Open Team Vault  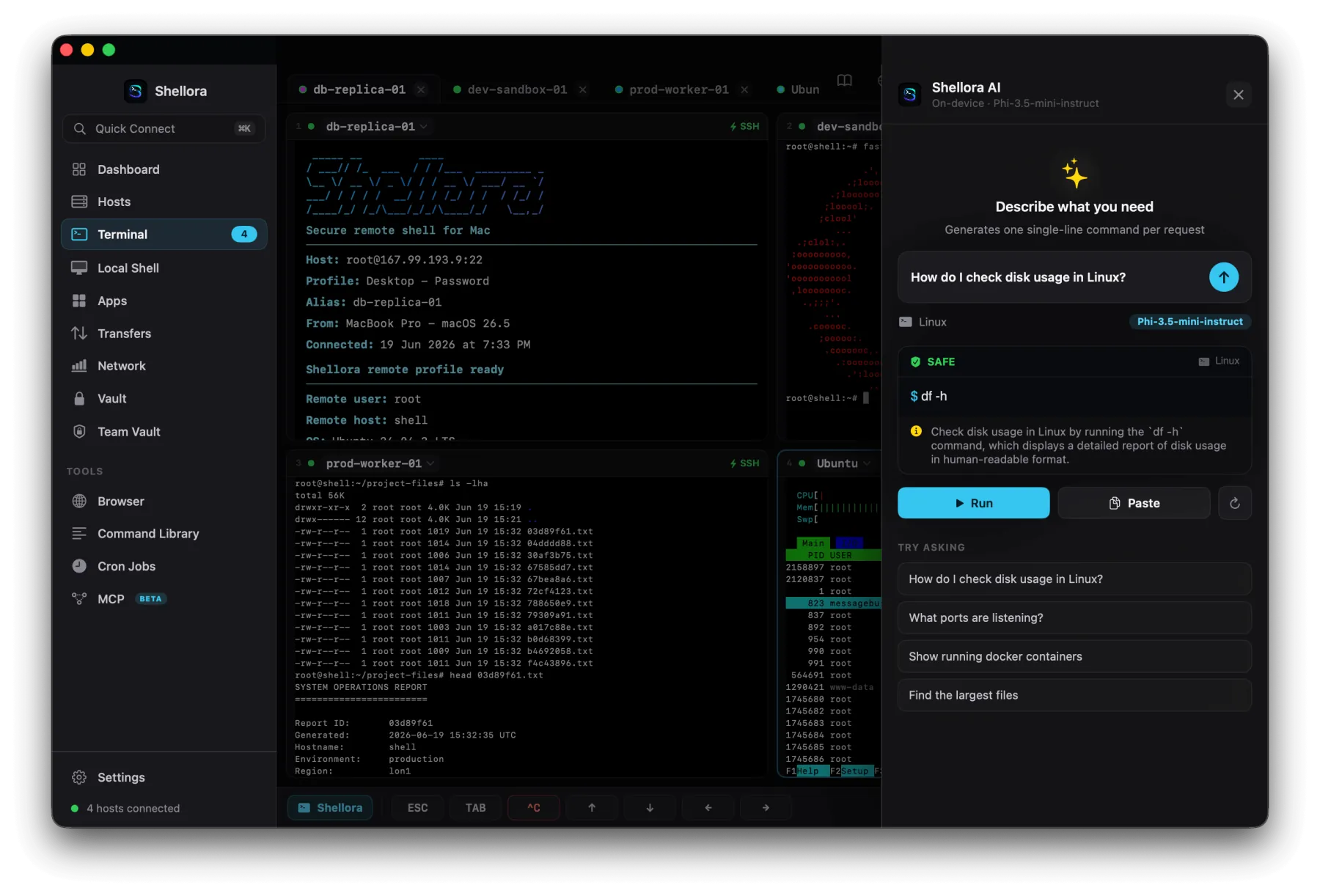tap(164, 432)
